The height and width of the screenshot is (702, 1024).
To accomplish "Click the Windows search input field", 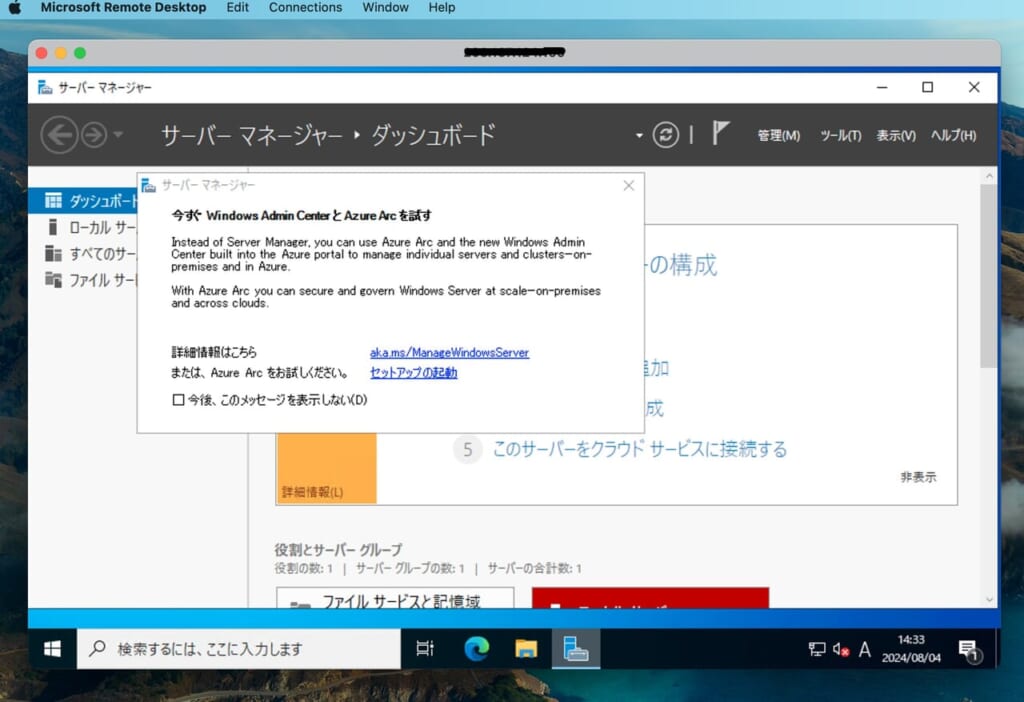I will 240,648.
